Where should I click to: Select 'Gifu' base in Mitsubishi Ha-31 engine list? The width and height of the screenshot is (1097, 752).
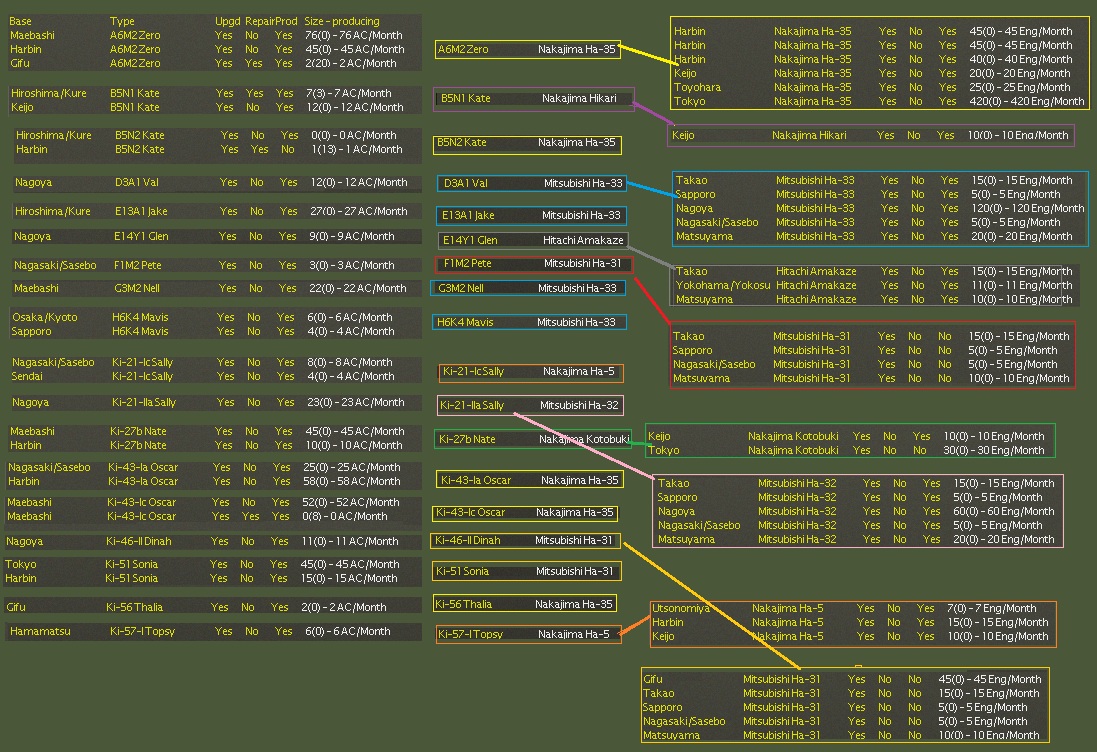click(653, 679)
